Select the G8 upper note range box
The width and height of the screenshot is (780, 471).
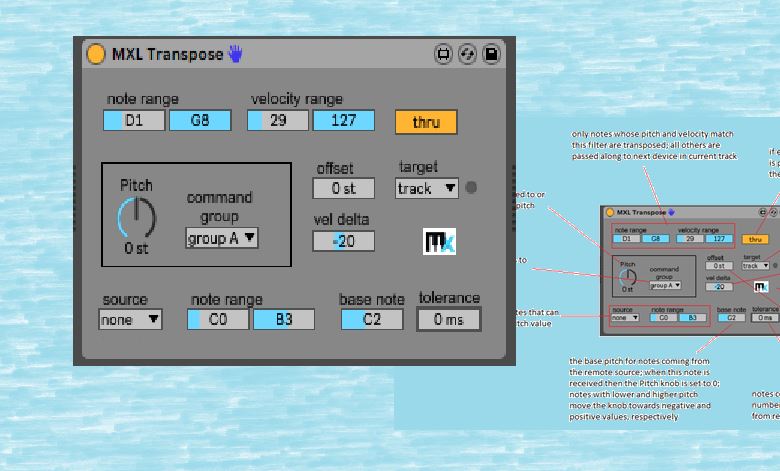pos(200,121)
